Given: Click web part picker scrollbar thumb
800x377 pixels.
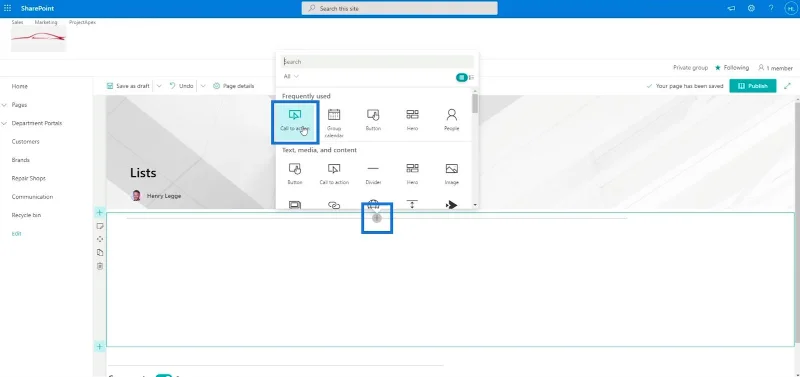Looking at the screenshot, I should pyautogui.click(x=475, y=104).
